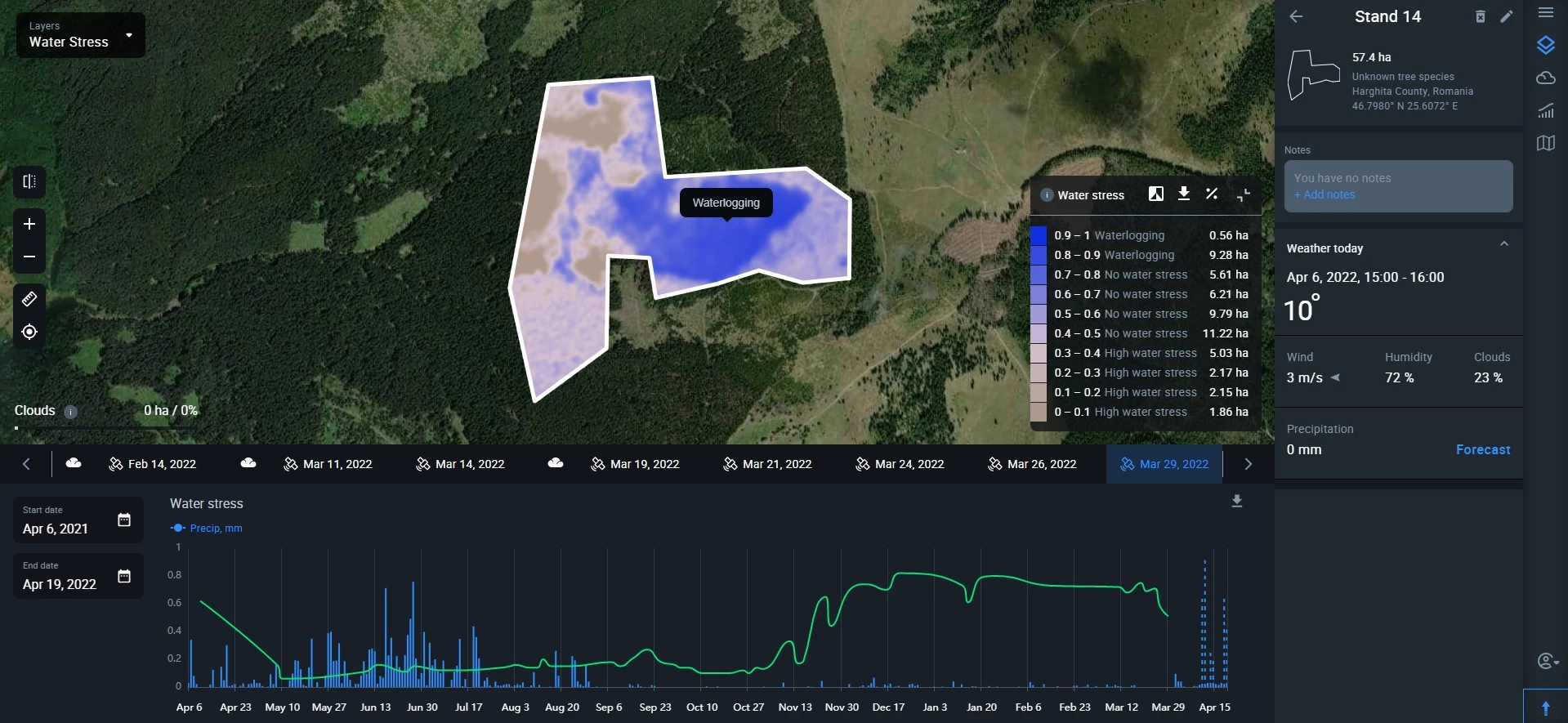Delete Stand 14 using the trash icon
This screenshot has width=1568, height=723.
(1480, 16)
